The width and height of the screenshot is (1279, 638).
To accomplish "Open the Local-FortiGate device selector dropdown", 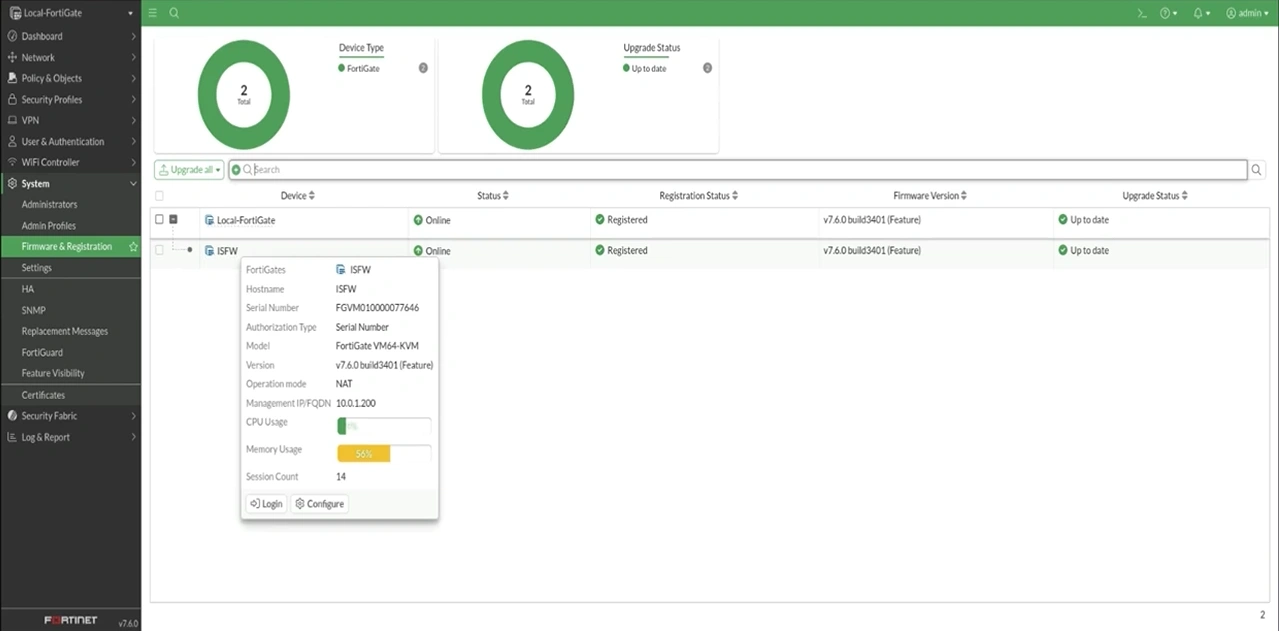I will click(x=70, y=13).
